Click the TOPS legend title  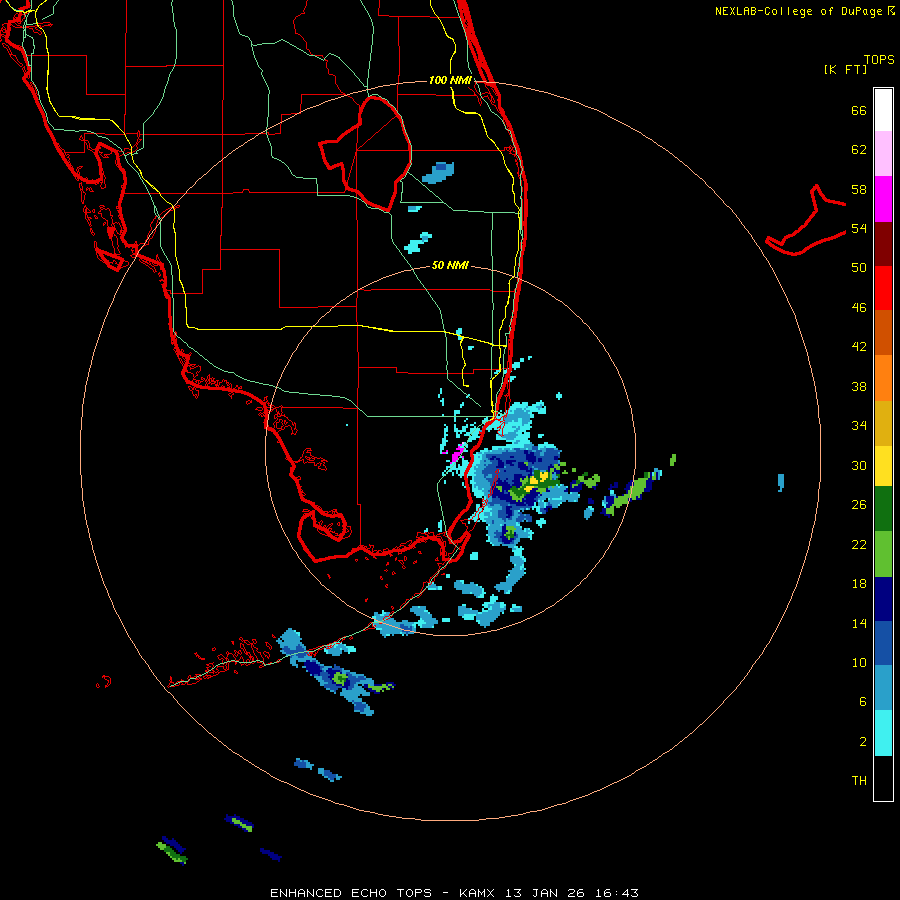(879, 59)
